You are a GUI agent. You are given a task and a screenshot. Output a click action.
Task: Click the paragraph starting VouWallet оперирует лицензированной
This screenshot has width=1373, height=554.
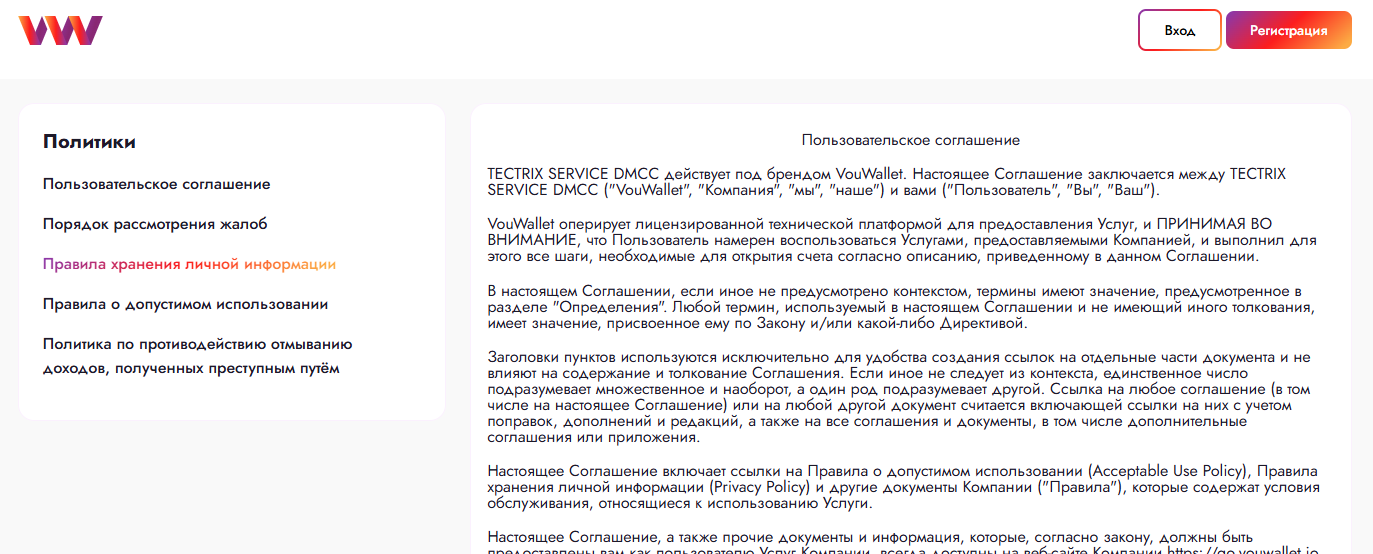coord(903,240)
